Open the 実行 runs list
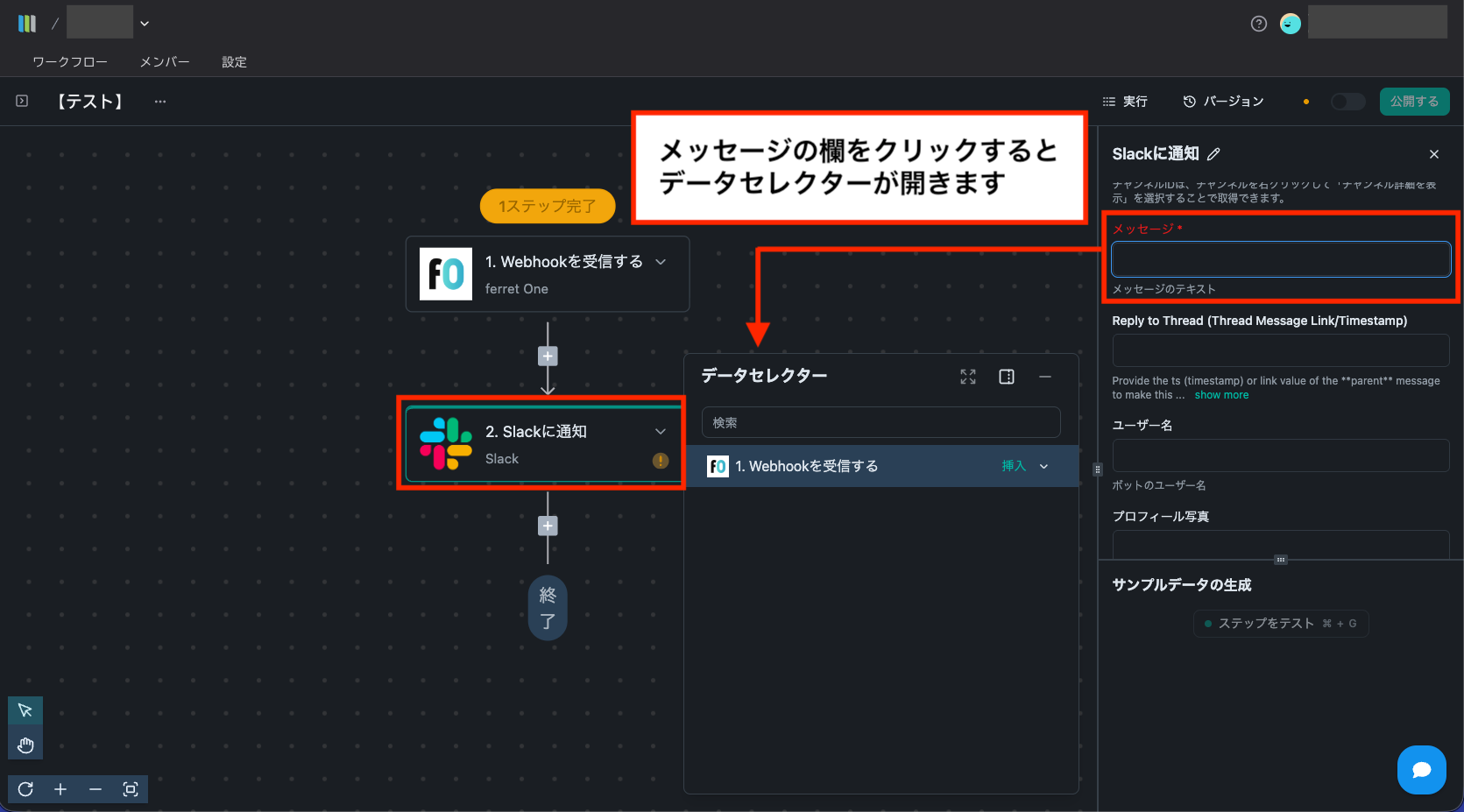Image resolution: width=1464 pixels, height=812 pixels. coord(1125,102)
